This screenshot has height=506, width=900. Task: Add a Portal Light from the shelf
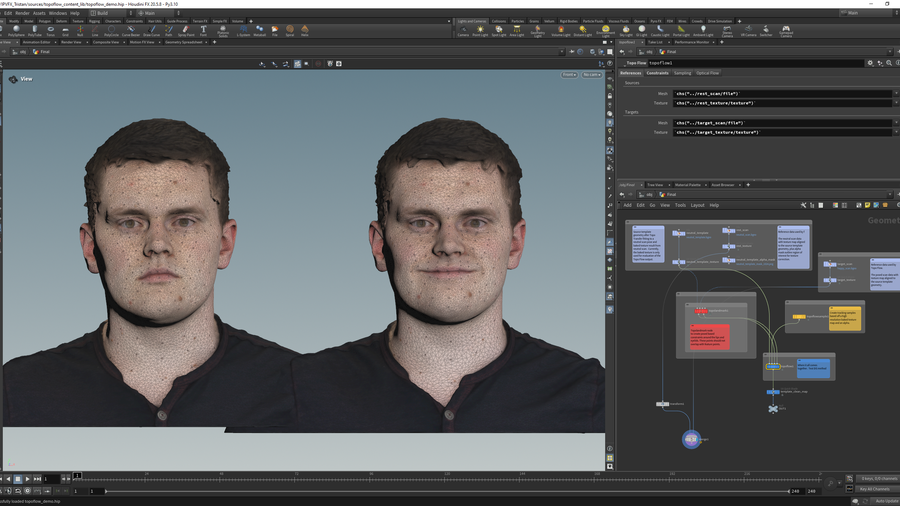pos(681,30)
